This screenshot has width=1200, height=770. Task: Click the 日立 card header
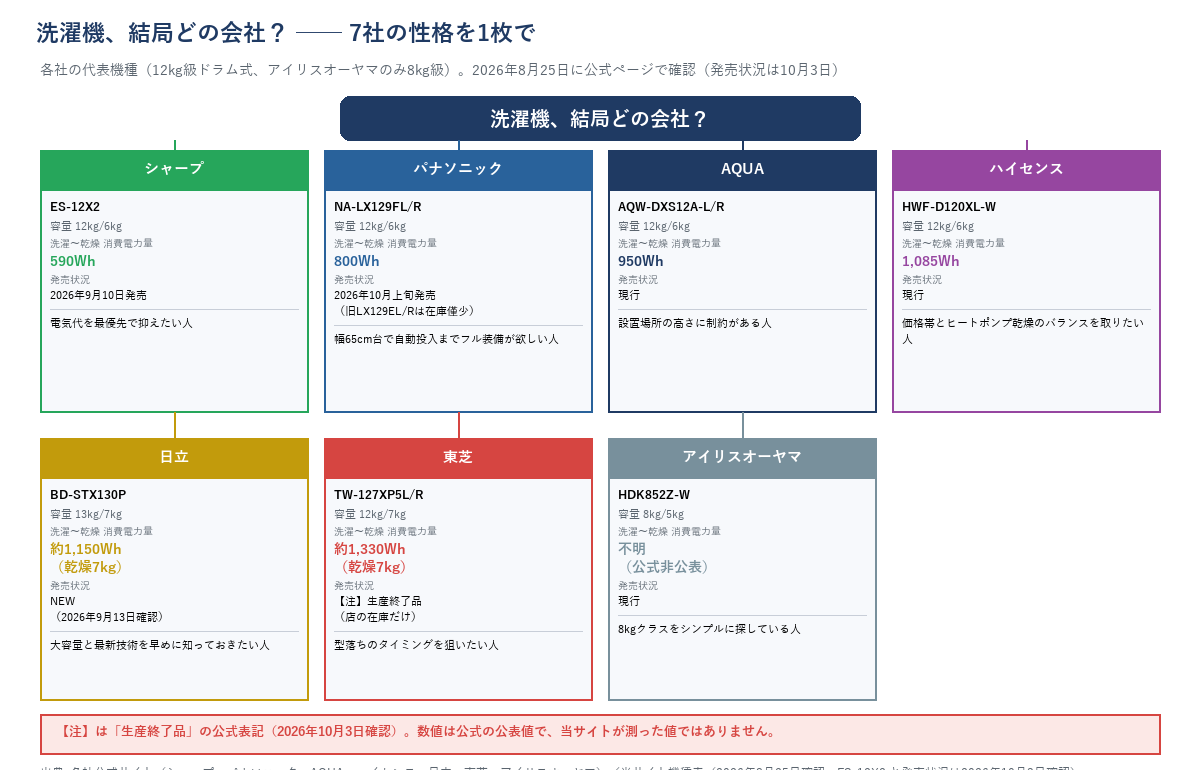click(174, 457)
